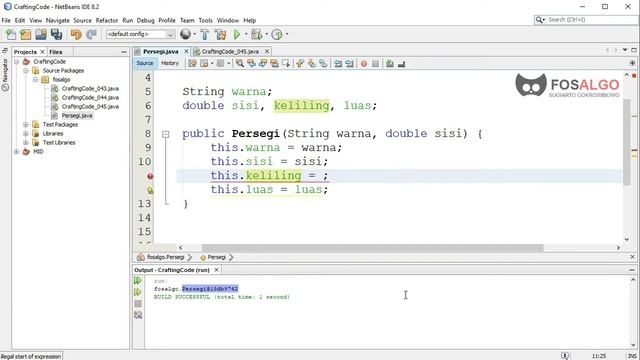Click the editor vertical scrollbar thumb

coord(627,142)
